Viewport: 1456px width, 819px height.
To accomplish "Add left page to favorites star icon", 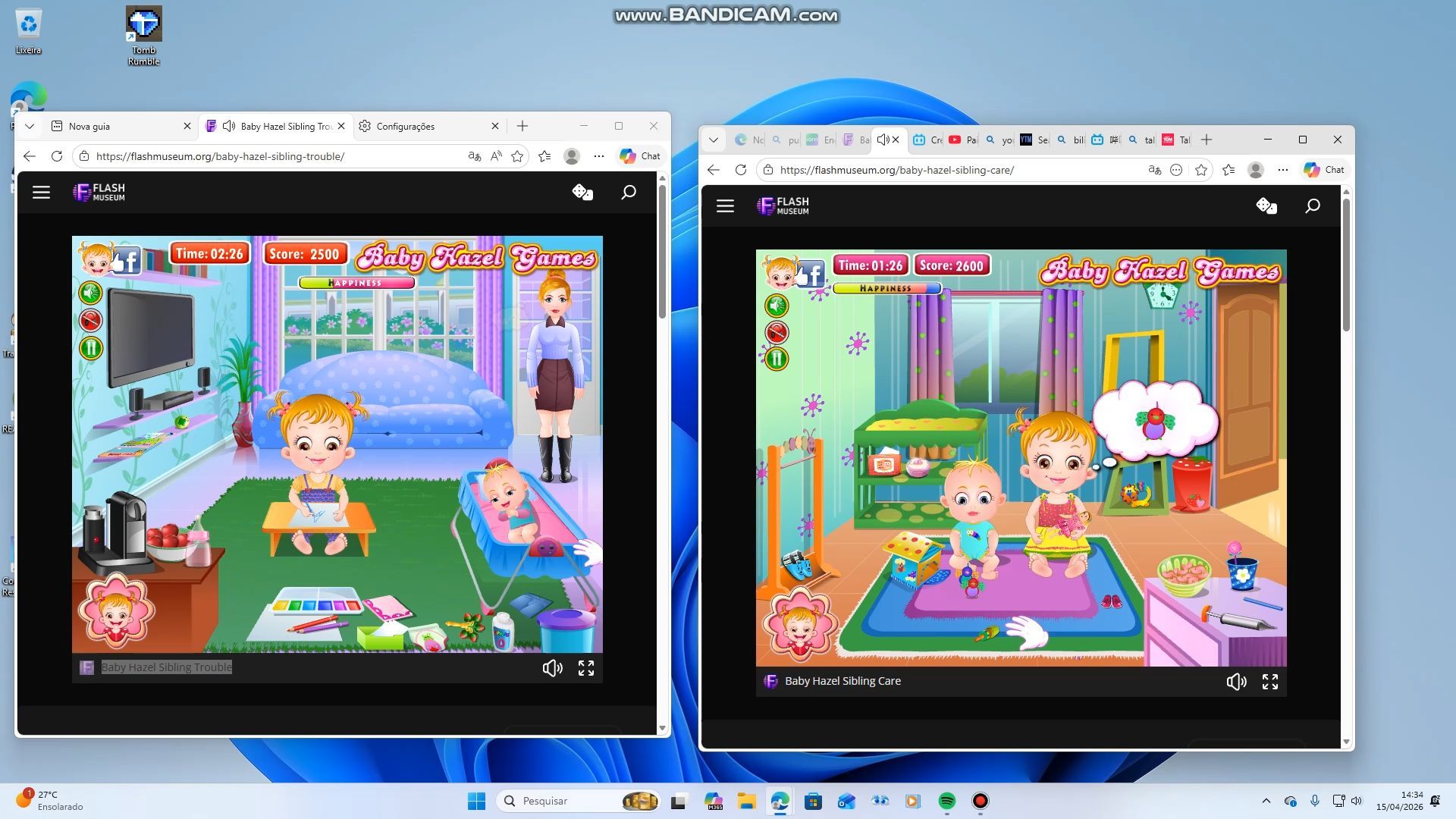I will point(517,156).
